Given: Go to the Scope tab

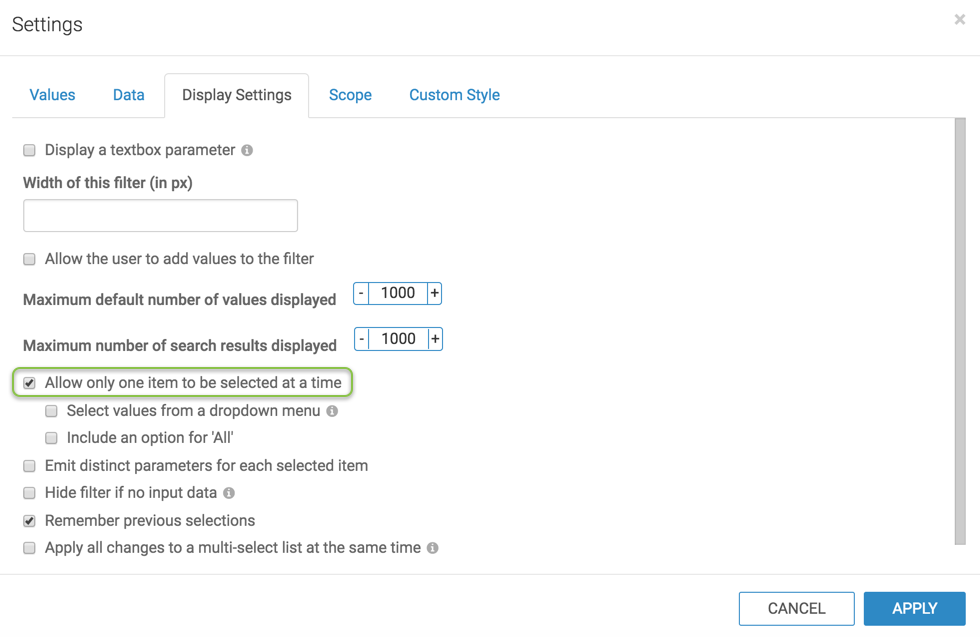Looking at the screenshot, I should [350, 95].
